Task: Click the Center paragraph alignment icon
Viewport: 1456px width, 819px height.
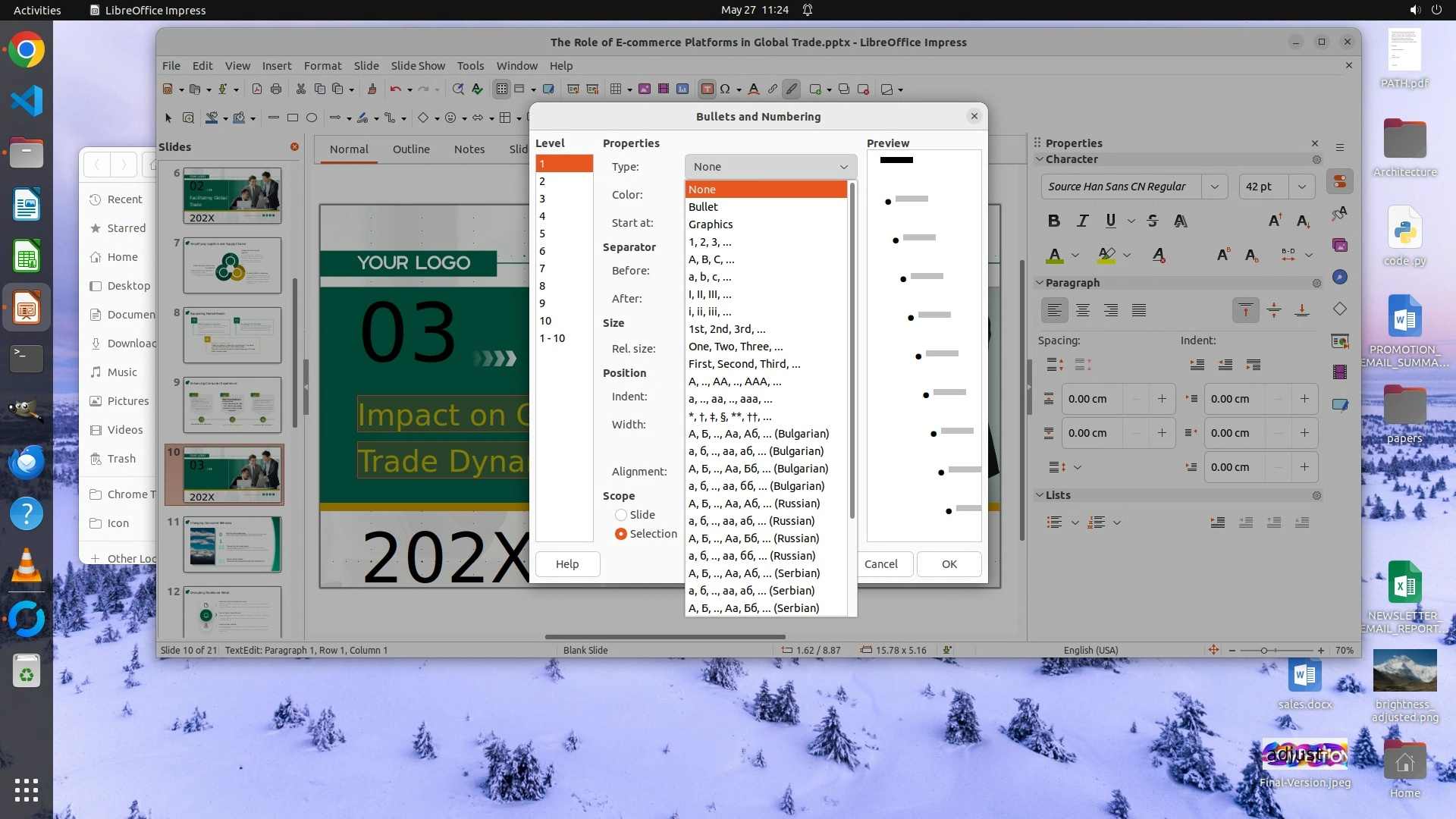Action: [x=1083, y=310]
